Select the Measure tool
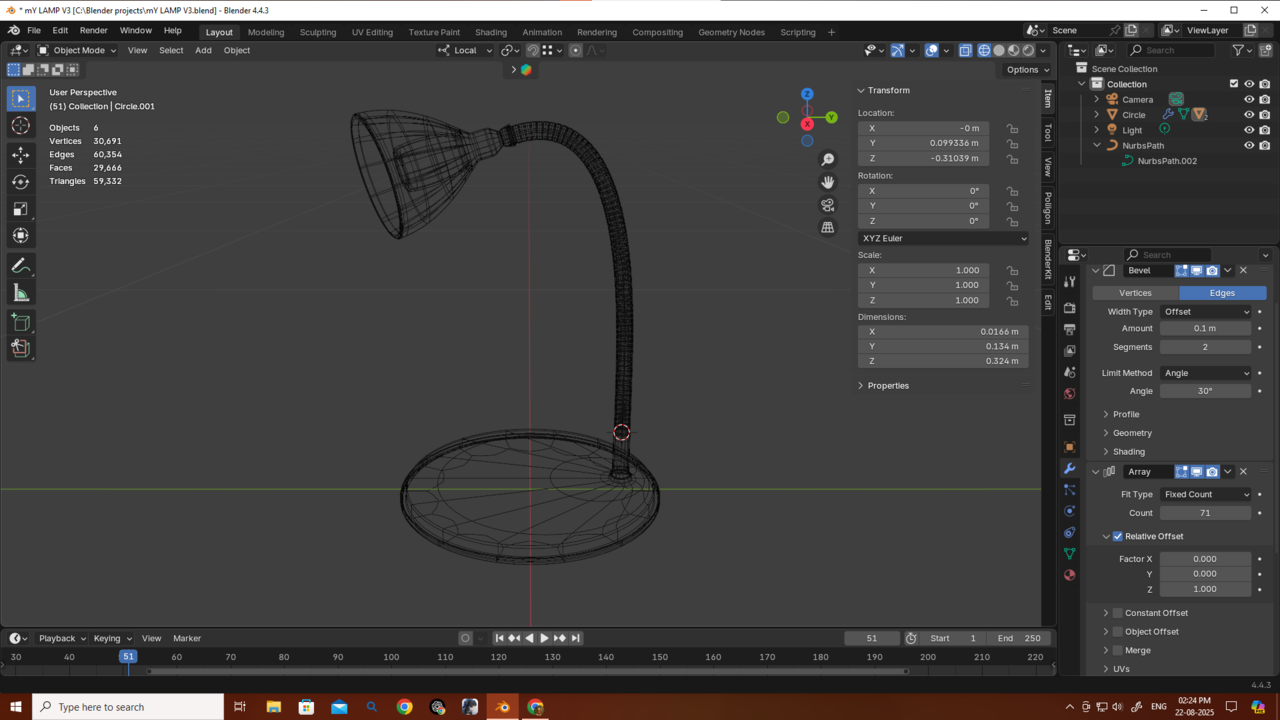 [x=21, y=293]
